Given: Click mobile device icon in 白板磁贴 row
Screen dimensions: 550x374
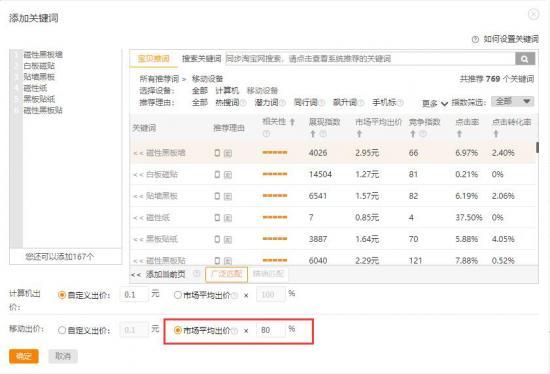Looking at the screenshot, I should click(217, 174).
